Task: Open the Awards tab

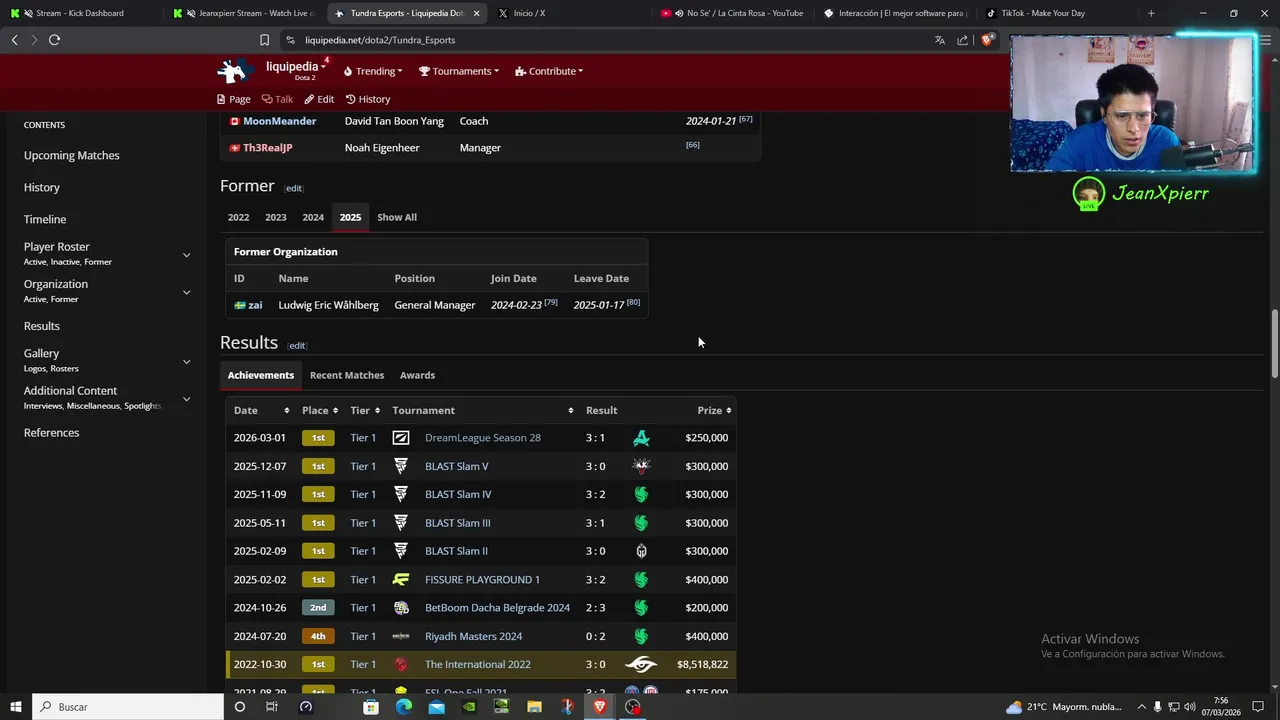Action: click(x=417, y=375)
